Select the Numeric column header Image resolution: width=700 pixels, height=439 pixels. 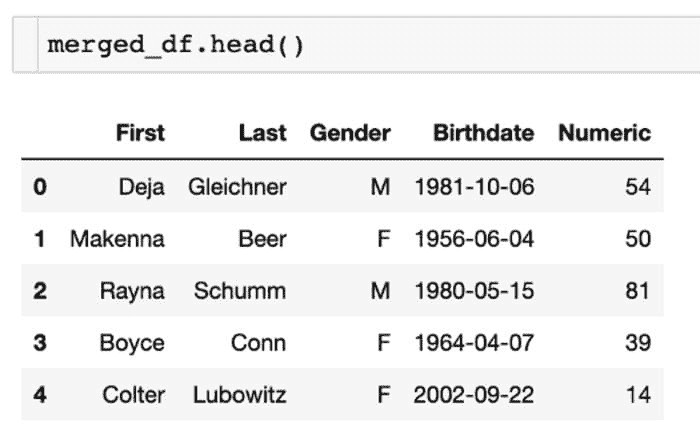coord(604,133)
